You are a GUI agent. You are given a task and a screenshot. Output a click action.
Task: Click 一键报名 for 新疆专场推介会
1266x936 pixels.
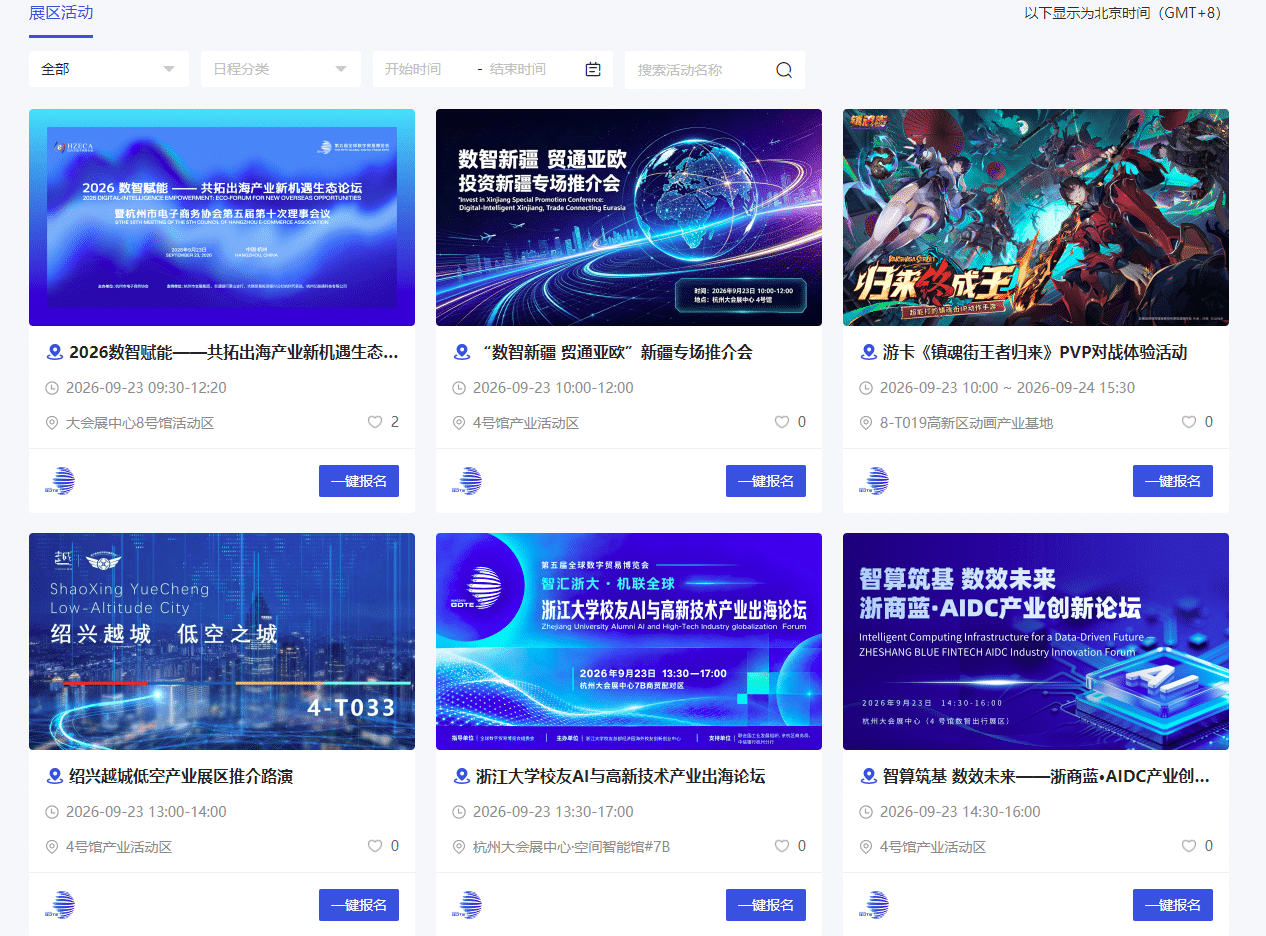point(766,481)
